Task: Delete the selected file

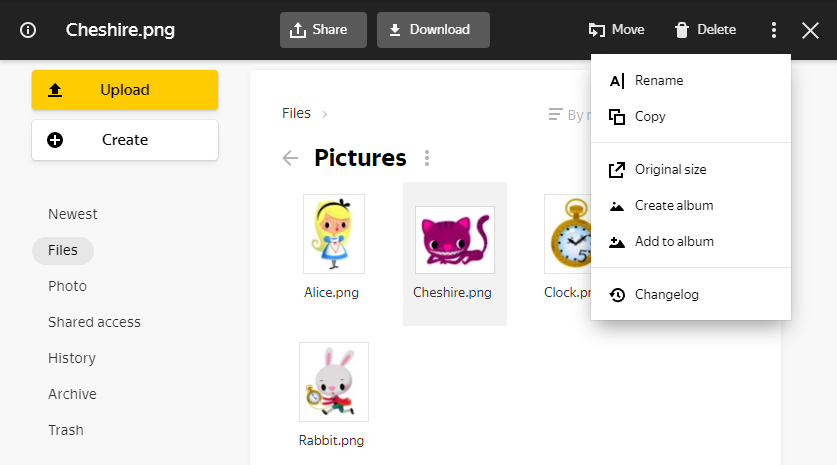Action: pos(705,30)
